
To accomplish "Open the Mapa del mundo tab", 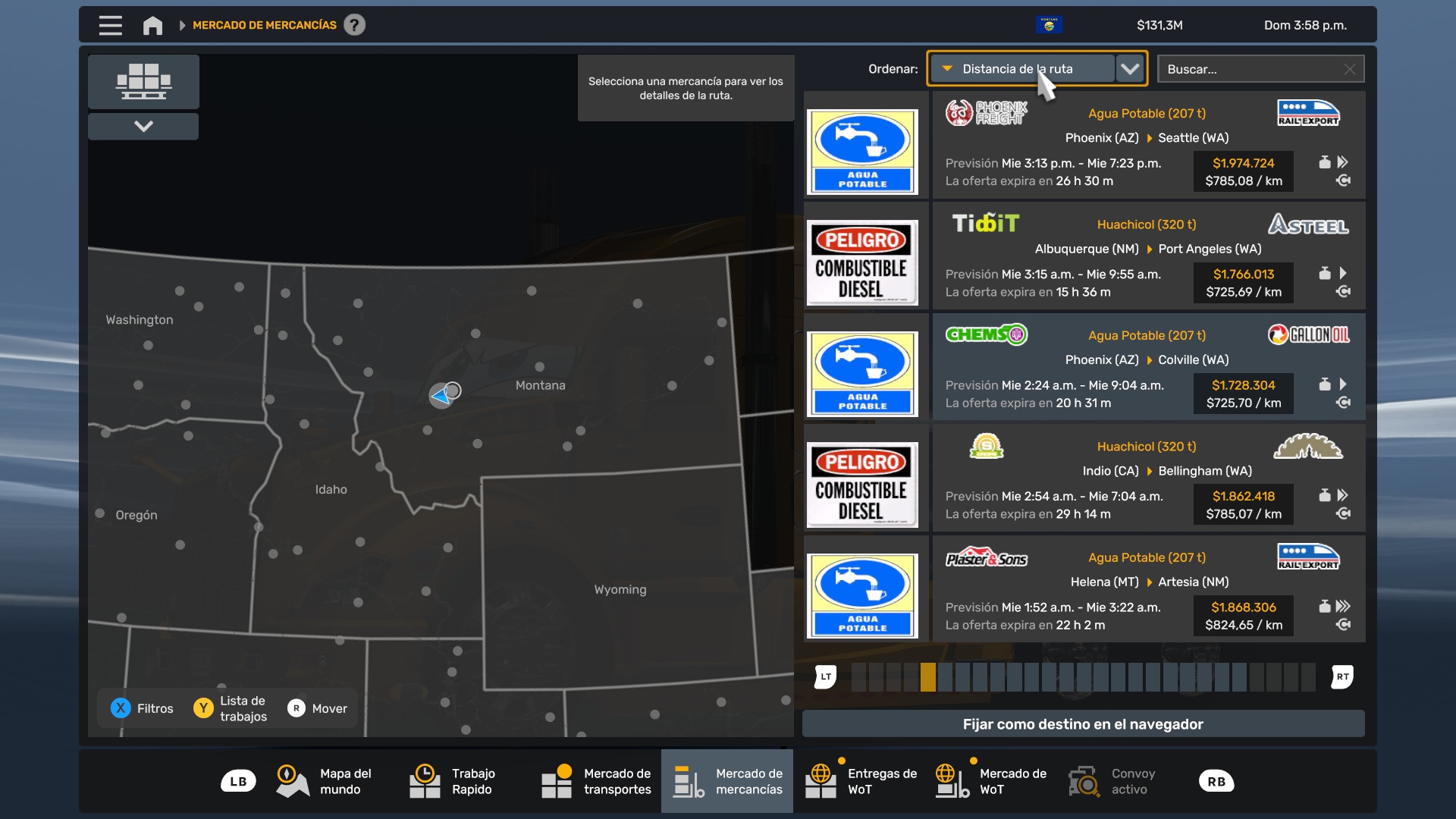I will click(325, 781).
